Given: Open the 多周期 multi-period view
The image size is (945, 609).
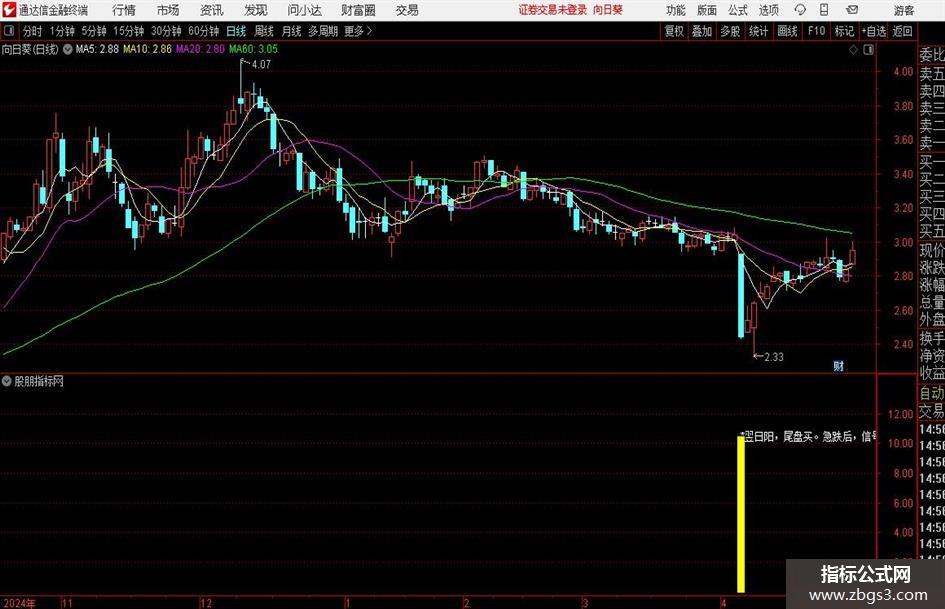Looking at the screenshot, I should pyautogui.click(x=323, y=31).
